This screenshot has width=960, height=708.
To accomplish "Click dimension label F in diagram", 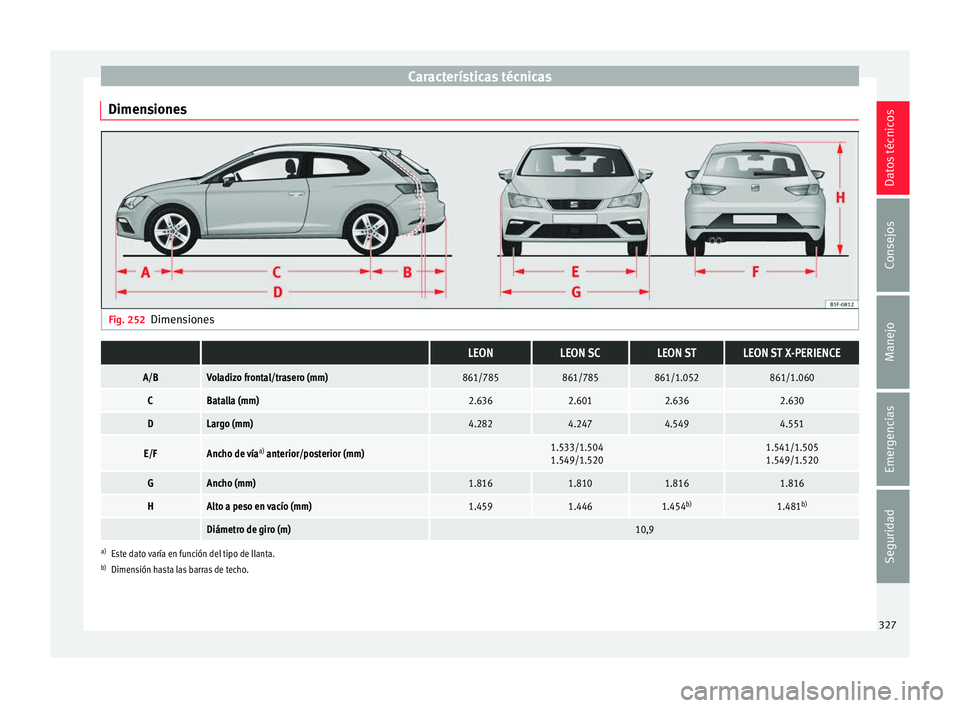I will [x=755, y=271].
